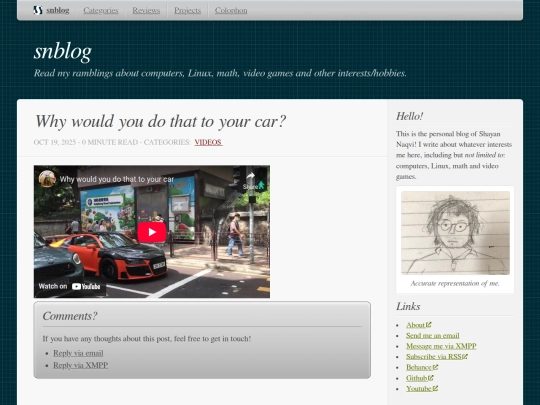
Task: Open the Categories menu item
Action: click(101, 10)
